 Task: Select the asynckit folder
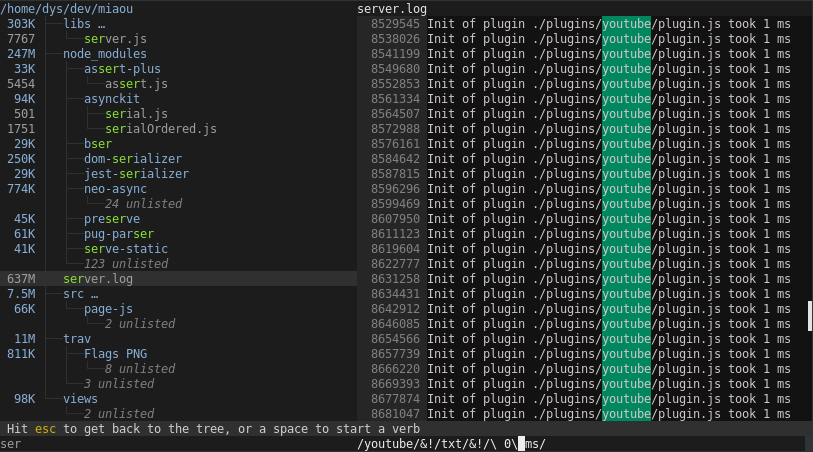click(x=112, y=99)
